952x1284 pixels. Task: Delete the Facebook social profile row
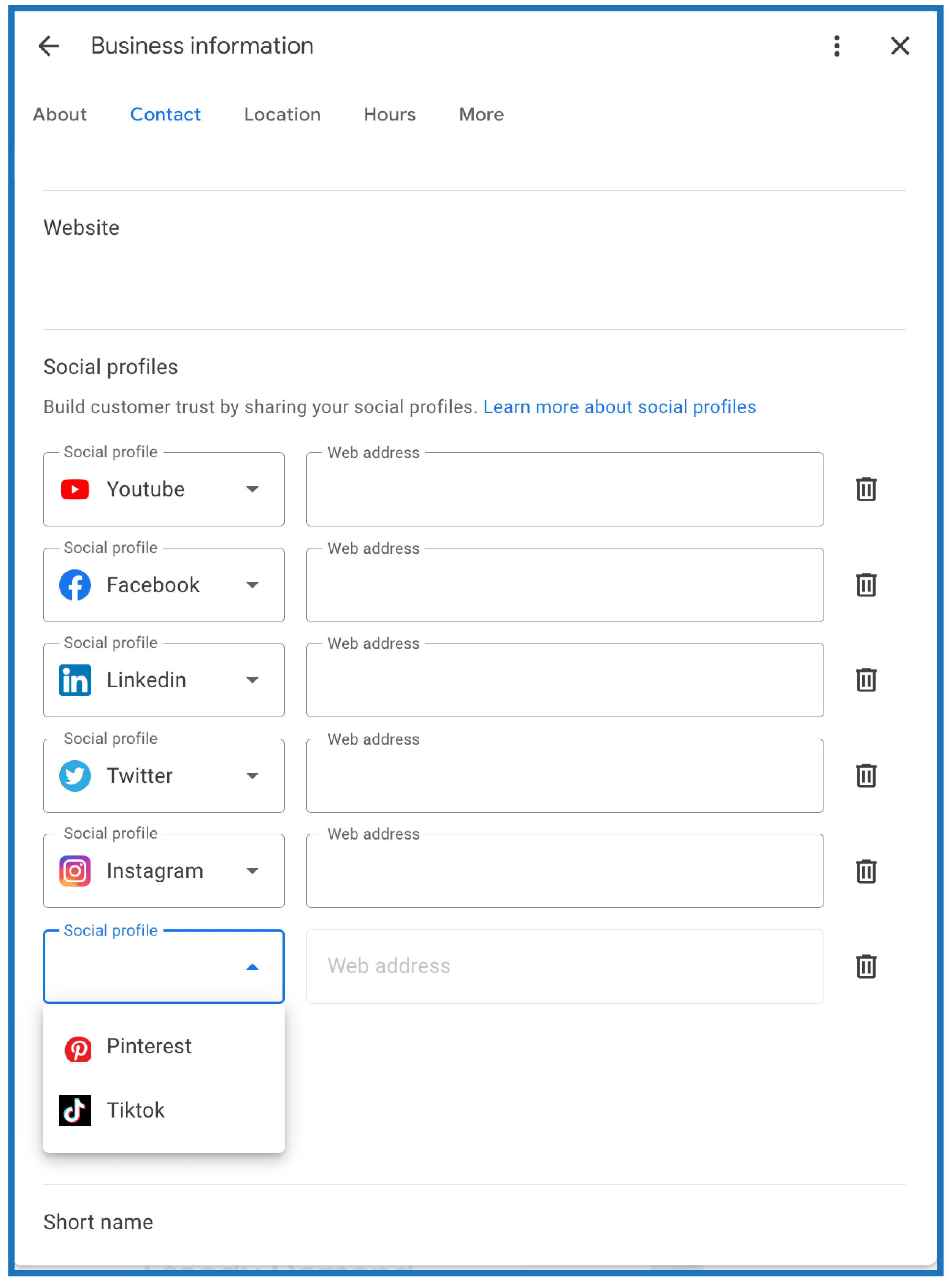point(866,585)
